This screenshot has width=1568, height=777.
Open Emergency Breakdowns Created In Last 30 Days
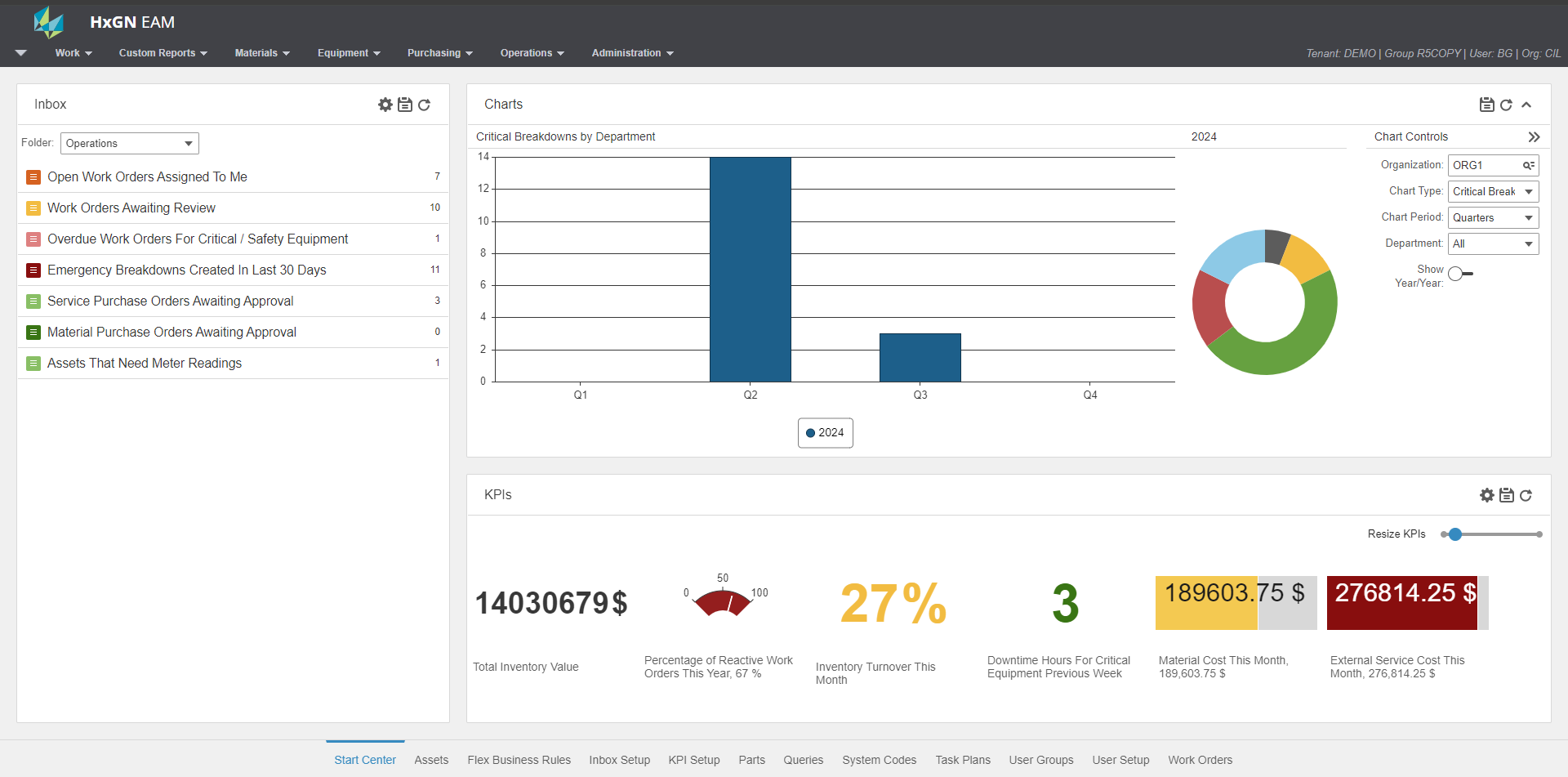[x=187, y=270]
